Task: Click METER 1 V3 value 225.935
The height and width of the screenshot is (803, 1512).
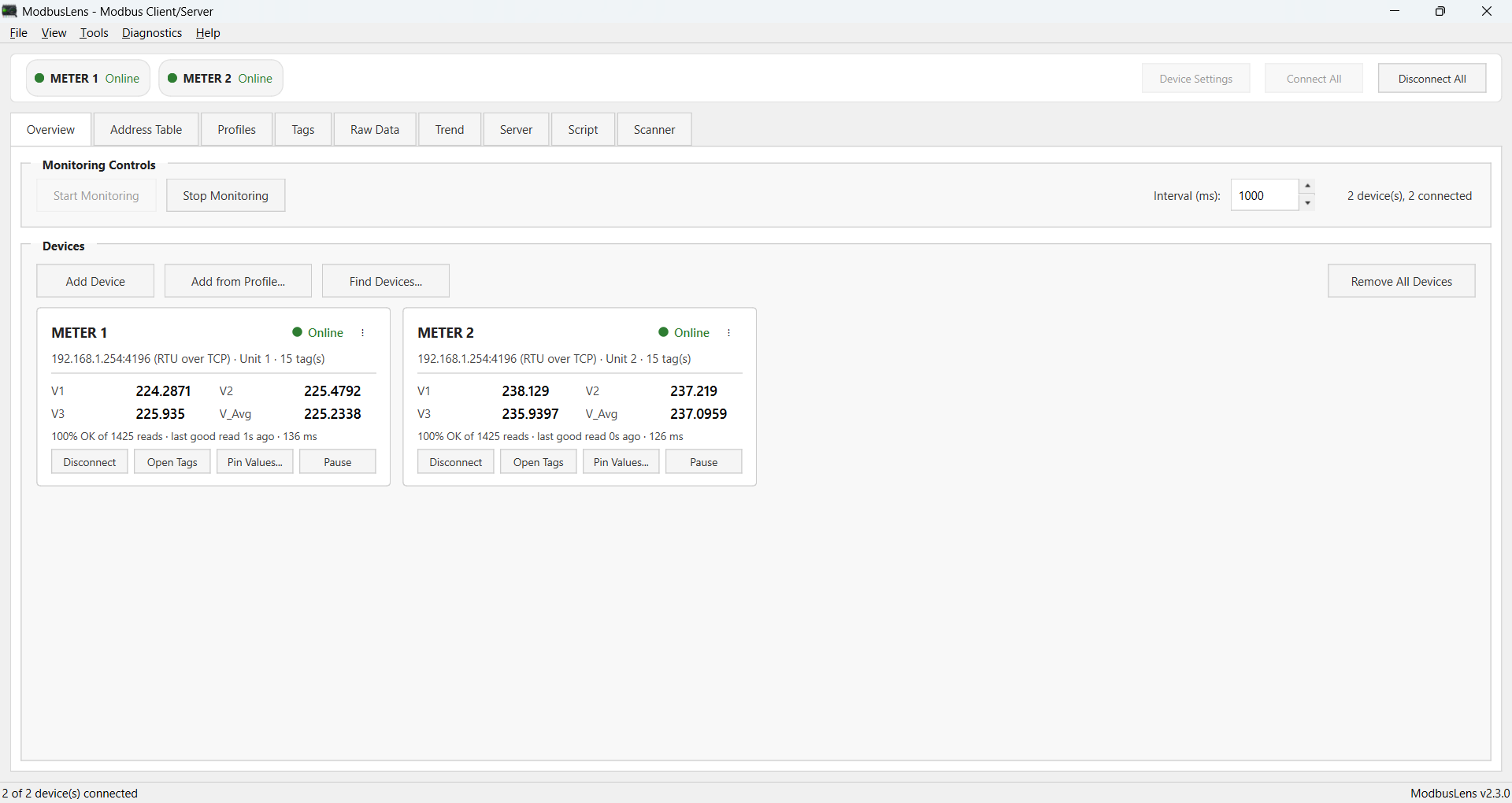Action: 161,414
